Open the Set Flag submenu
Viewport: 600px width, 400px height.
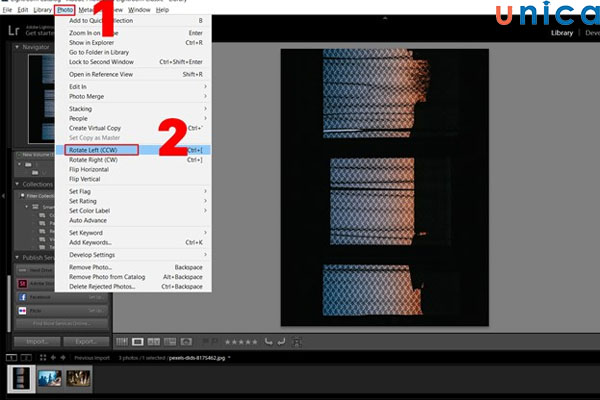133,191
